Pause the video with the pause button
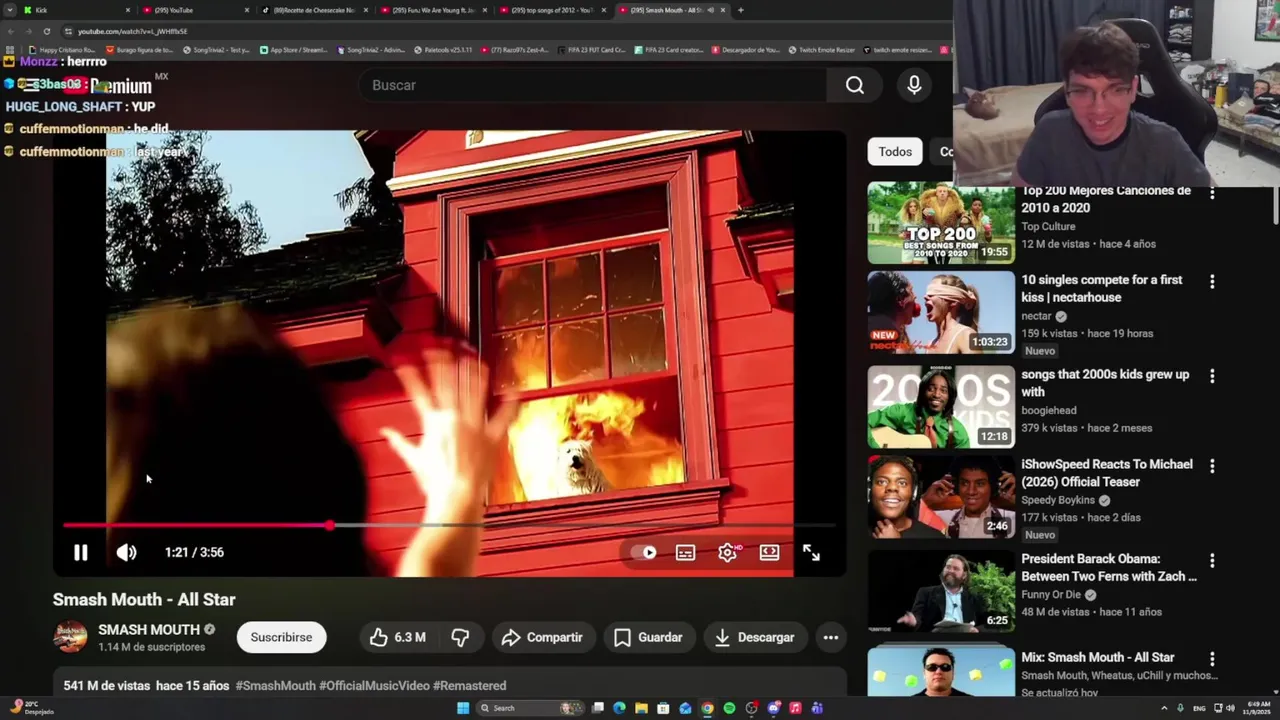Image resolution: width=1280 pixels, height=720 pixels. (x=81, y=552)
